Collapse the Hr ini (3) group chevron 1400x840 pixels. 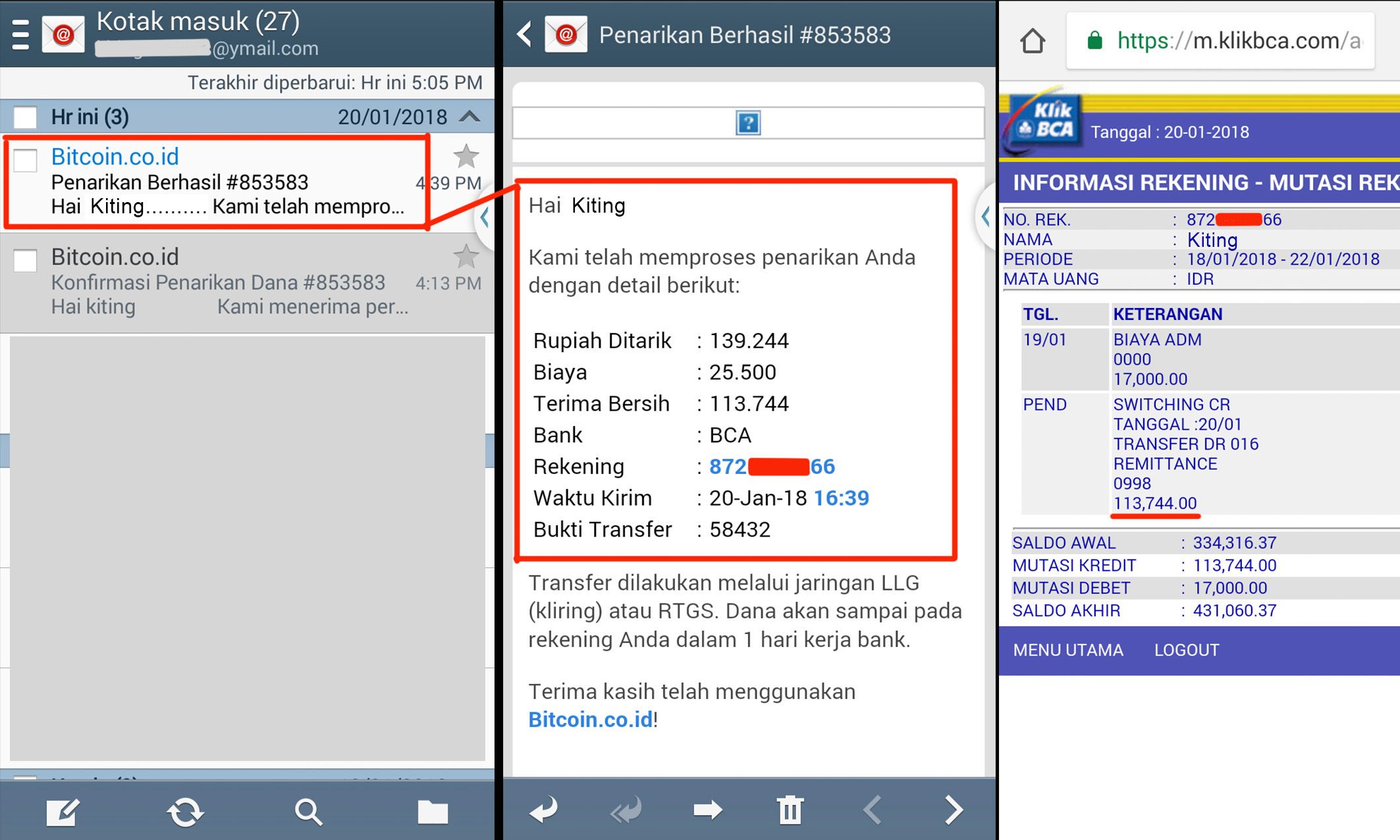coord(470,117)
